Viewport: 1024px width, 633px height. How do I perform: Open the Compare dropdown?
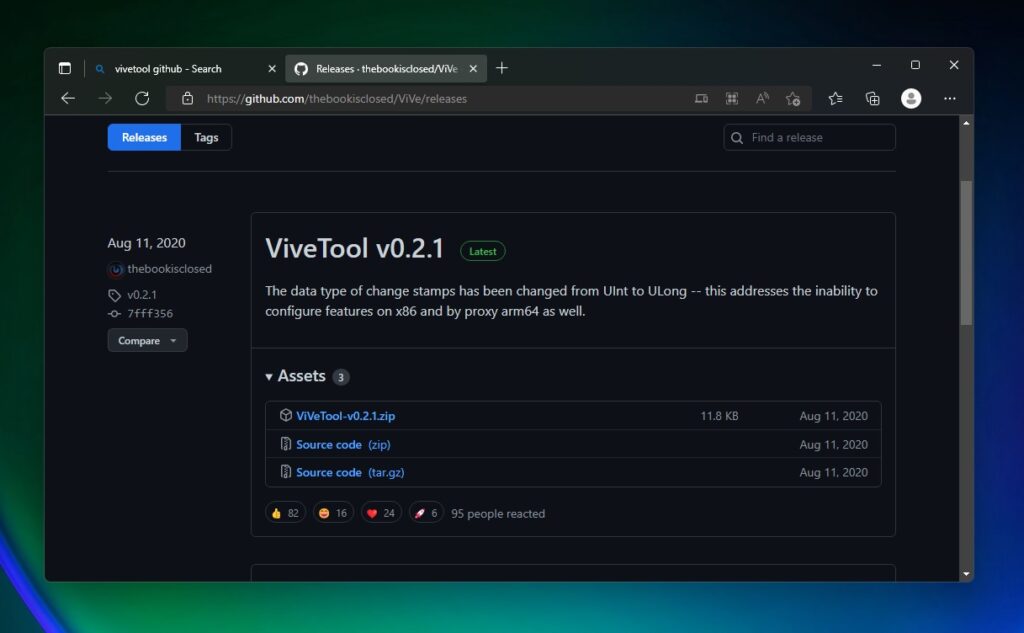point(147,341)
